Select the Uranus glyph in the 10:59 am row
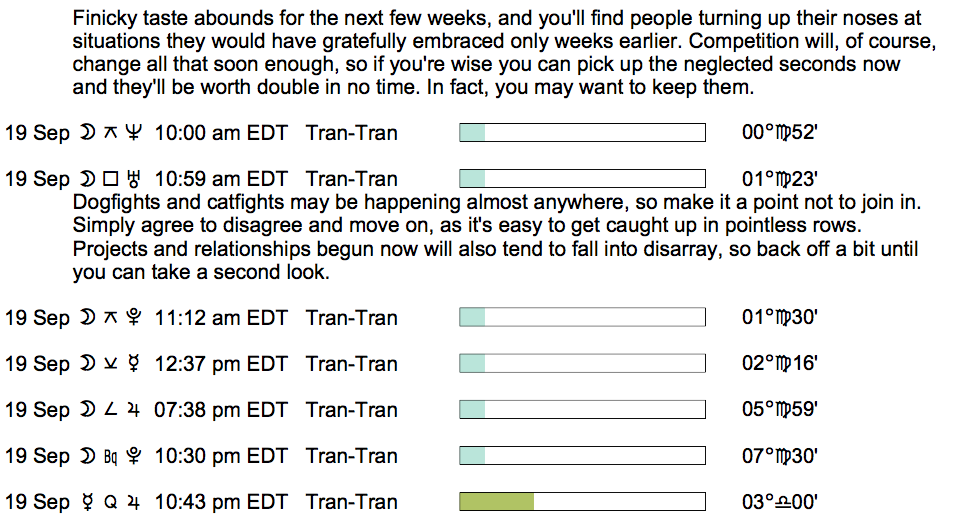Viewport: 968px width, 530px height. pos(132,180)
